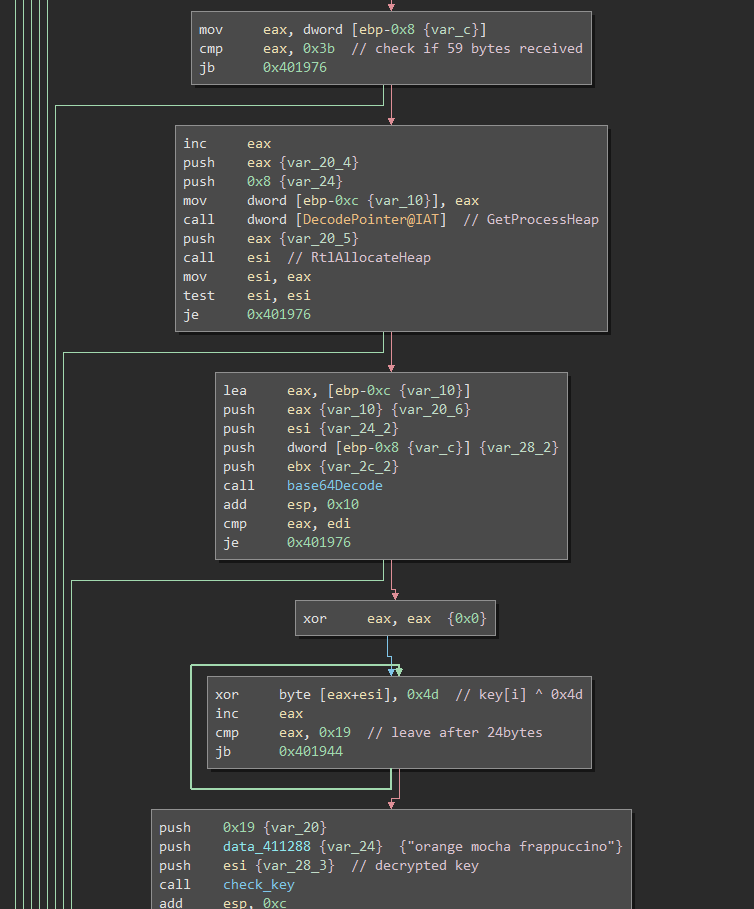Select 'push dword [ebp-0x8 {var_c}] {var_28_2}'
The image size is (754, 909).
click(x=391, y=448)
